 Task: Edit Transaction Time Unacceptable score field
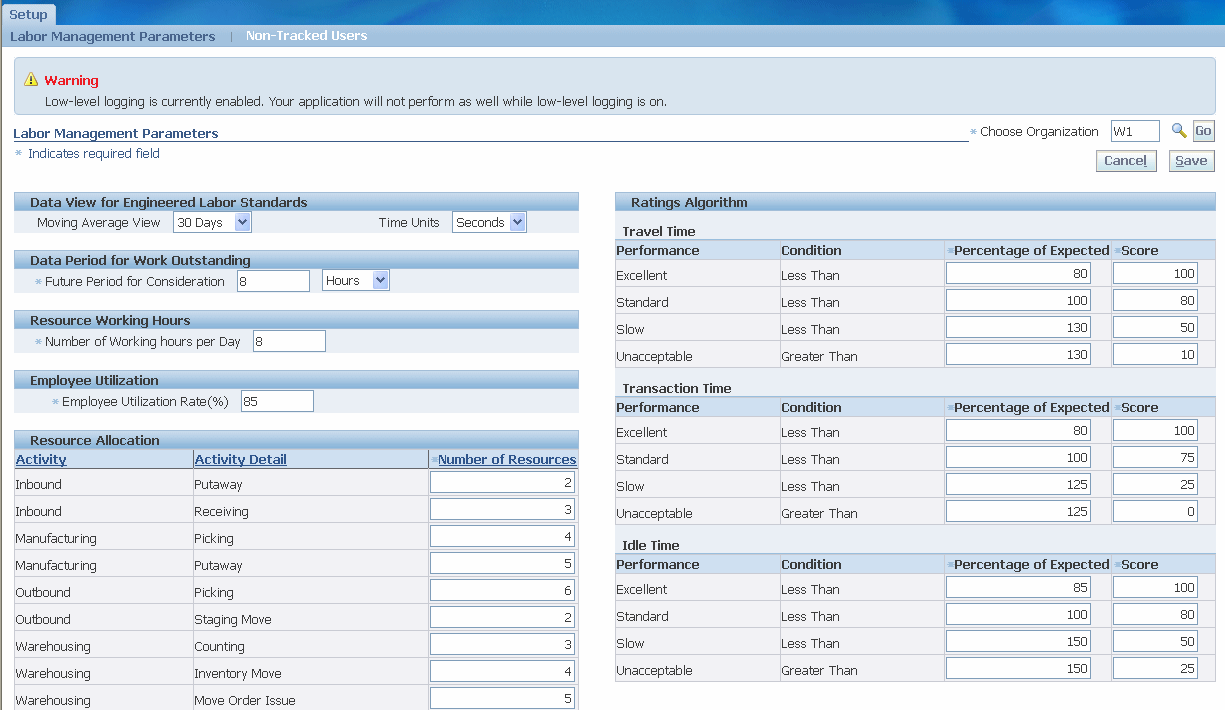click(x=1155, y=512)
